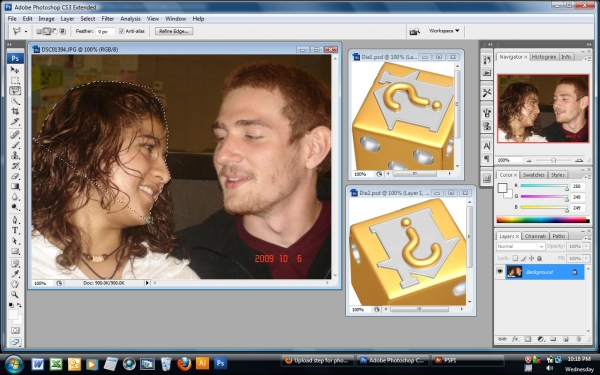Open the Navigator panel options menu
This screenshot has width=600, height=375.
click(587, 59)
